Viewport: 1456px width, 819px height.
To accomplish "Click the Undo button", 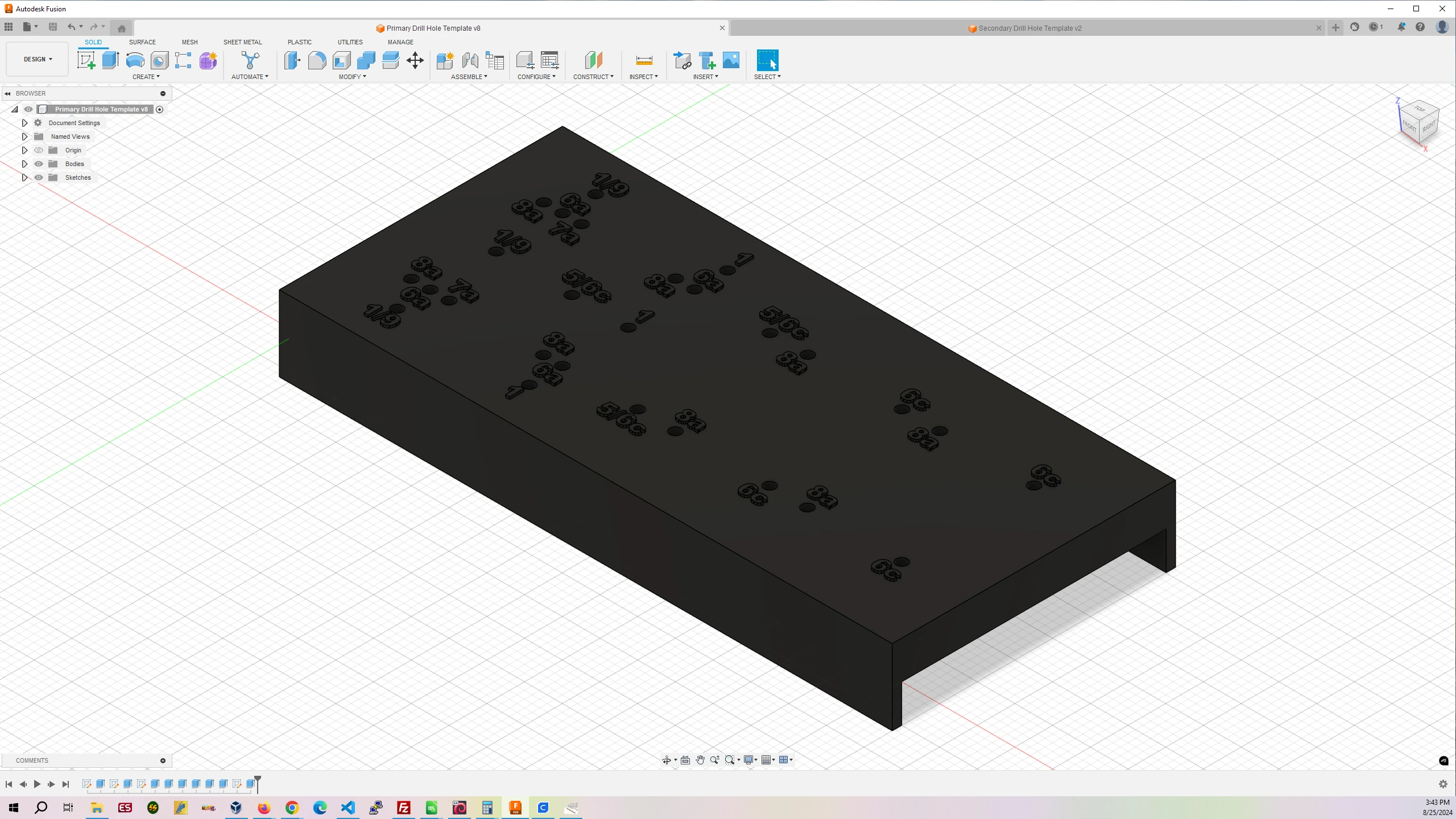I will pyautogui.click(x=71, y=27).
